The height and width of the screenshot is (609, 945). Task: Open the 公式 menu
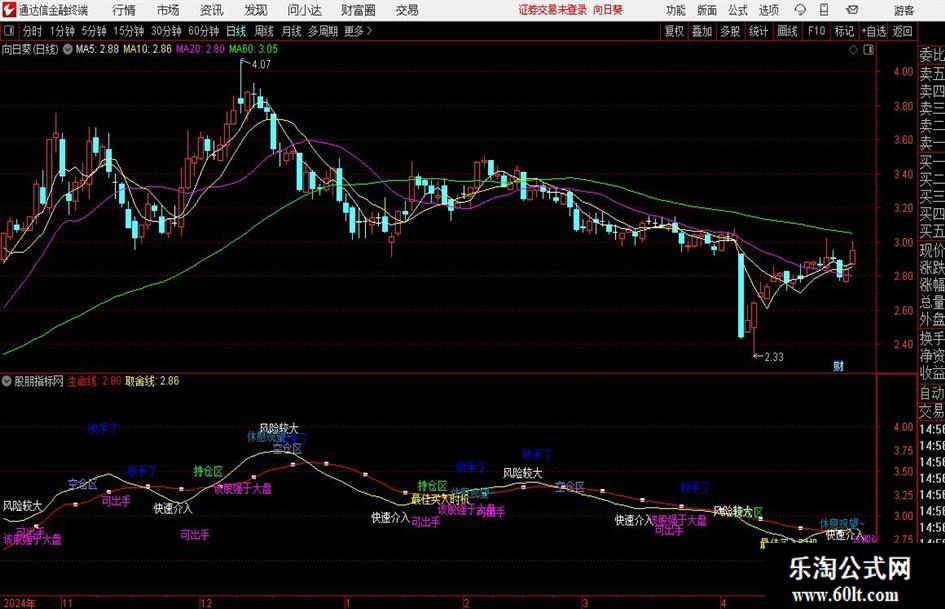738,10
